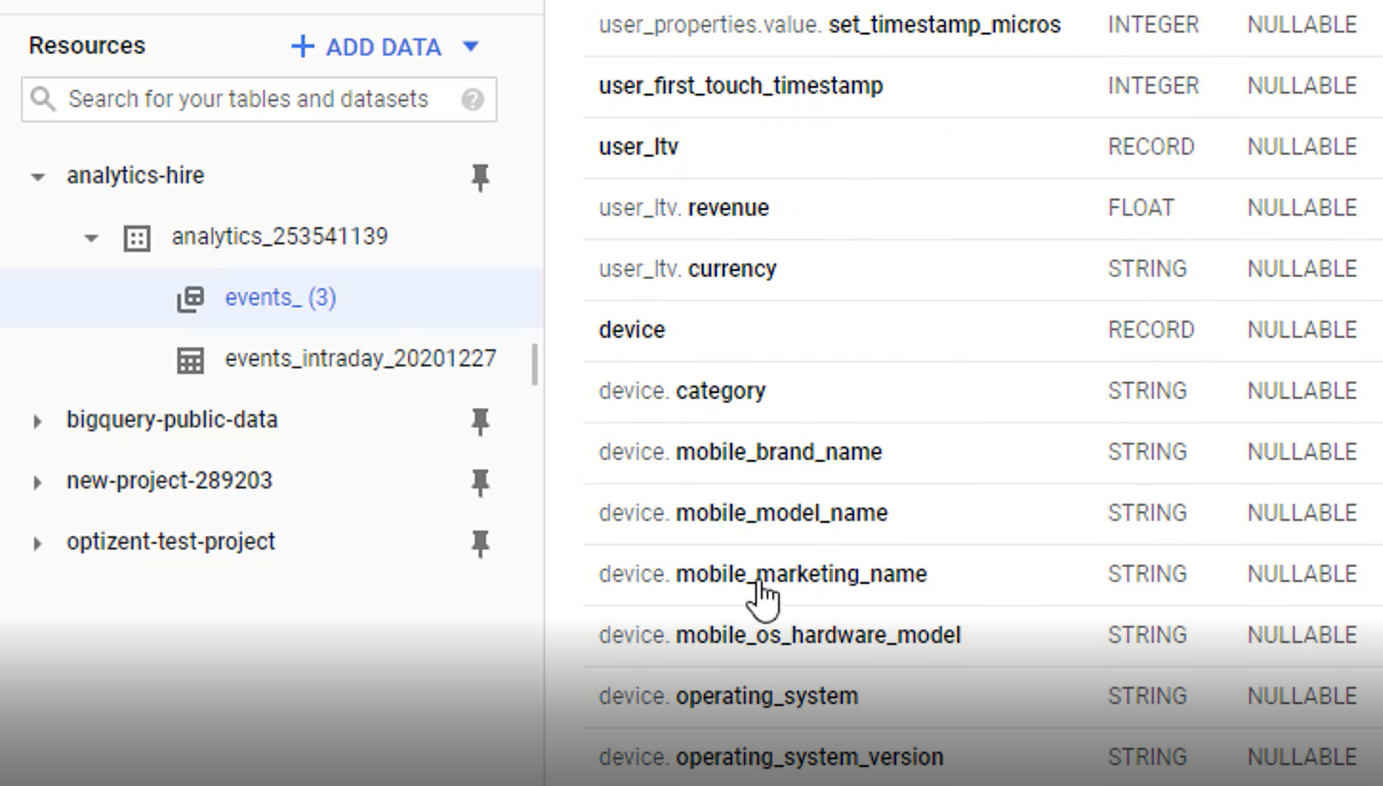Click the dataset icon for analytics_253541139

point(137,238)
